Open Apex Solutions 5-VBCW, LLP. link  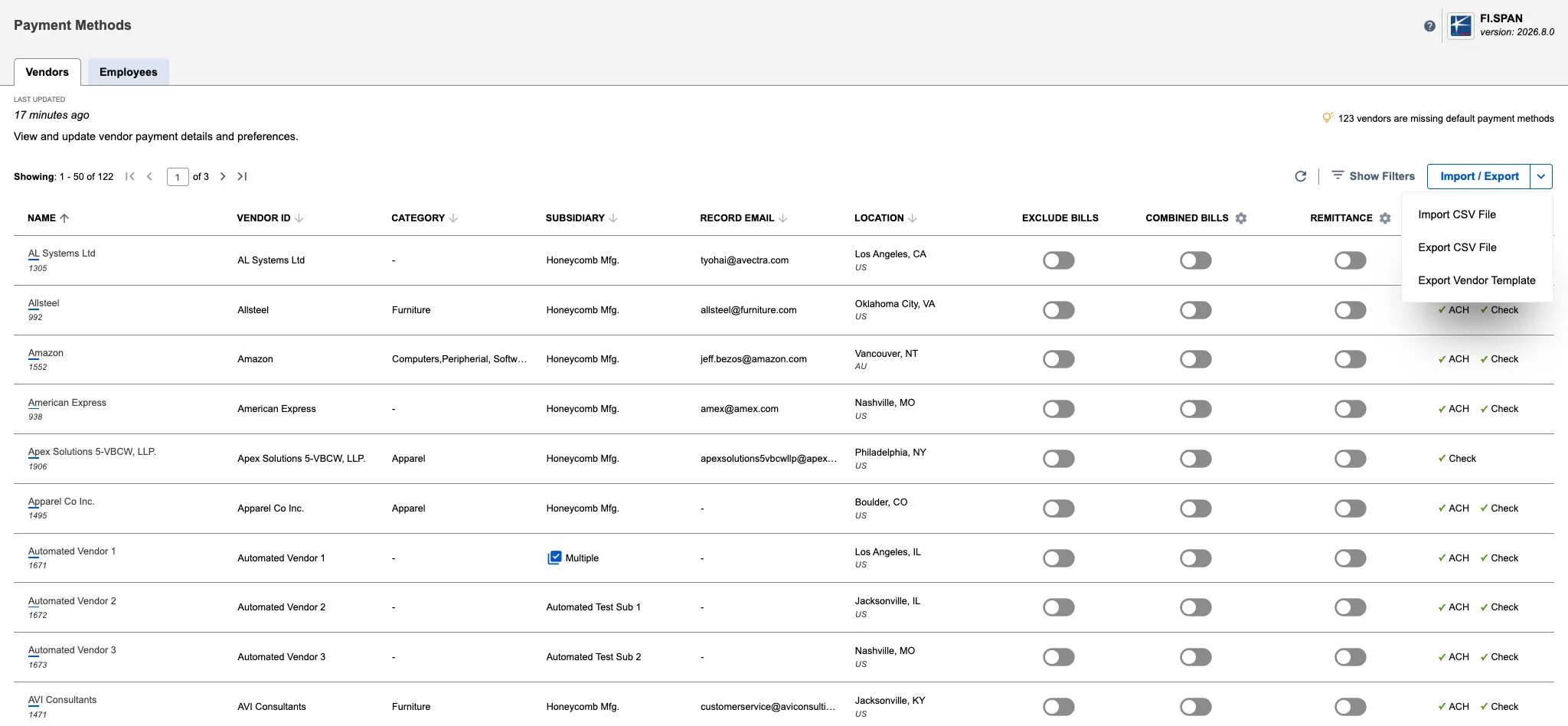point(92,452)
